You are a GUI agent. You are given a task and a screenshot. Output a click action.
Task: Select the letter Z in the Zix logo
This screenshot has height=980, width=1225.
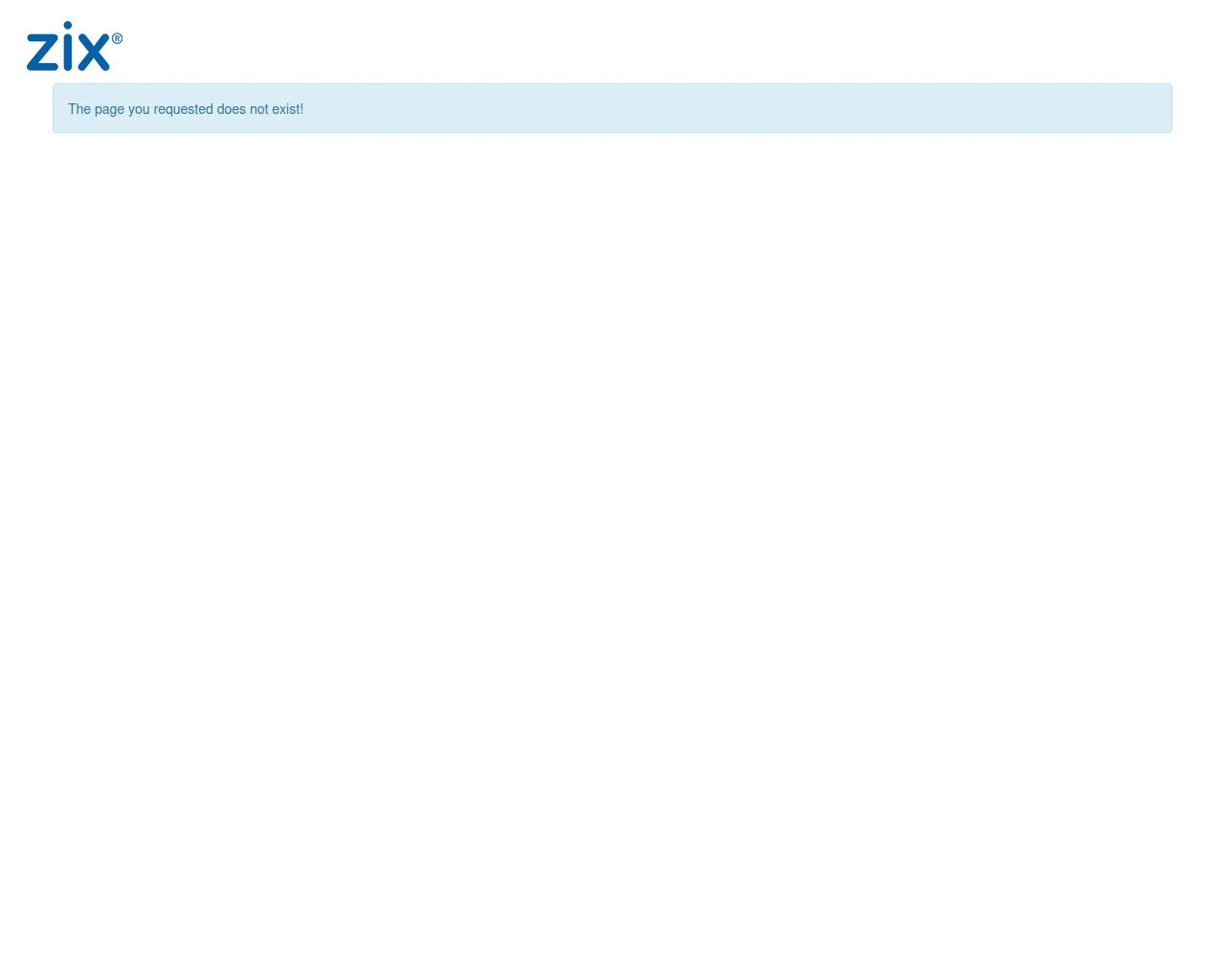42,50
